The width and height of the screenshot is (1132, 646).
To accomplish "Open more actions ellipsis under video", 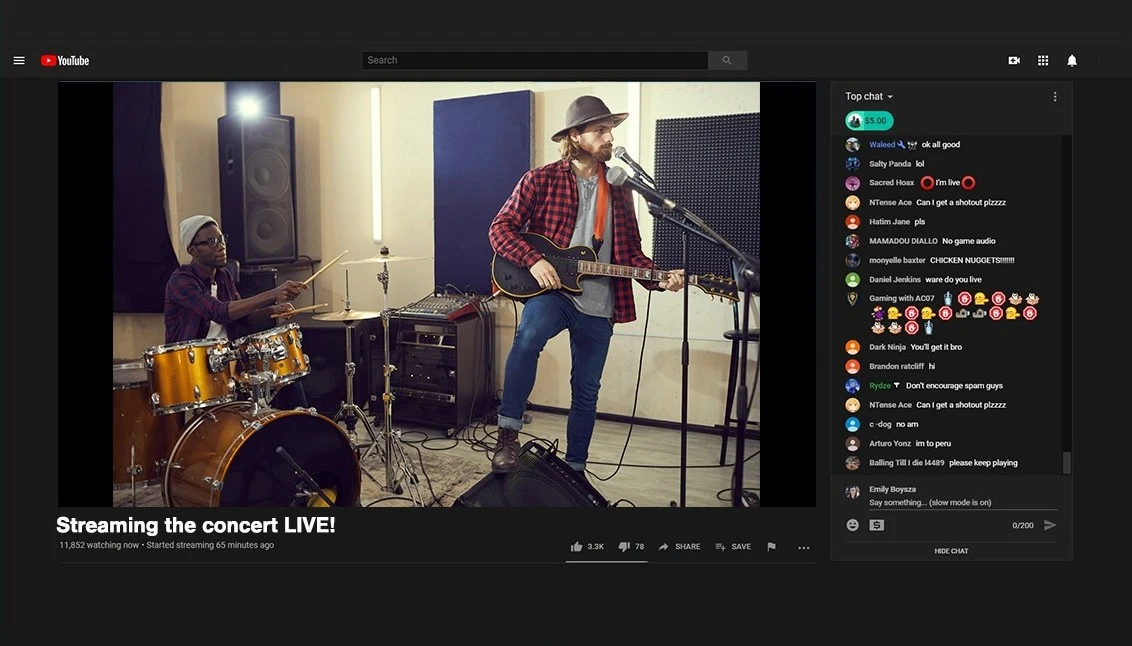I will coord(803,548).
